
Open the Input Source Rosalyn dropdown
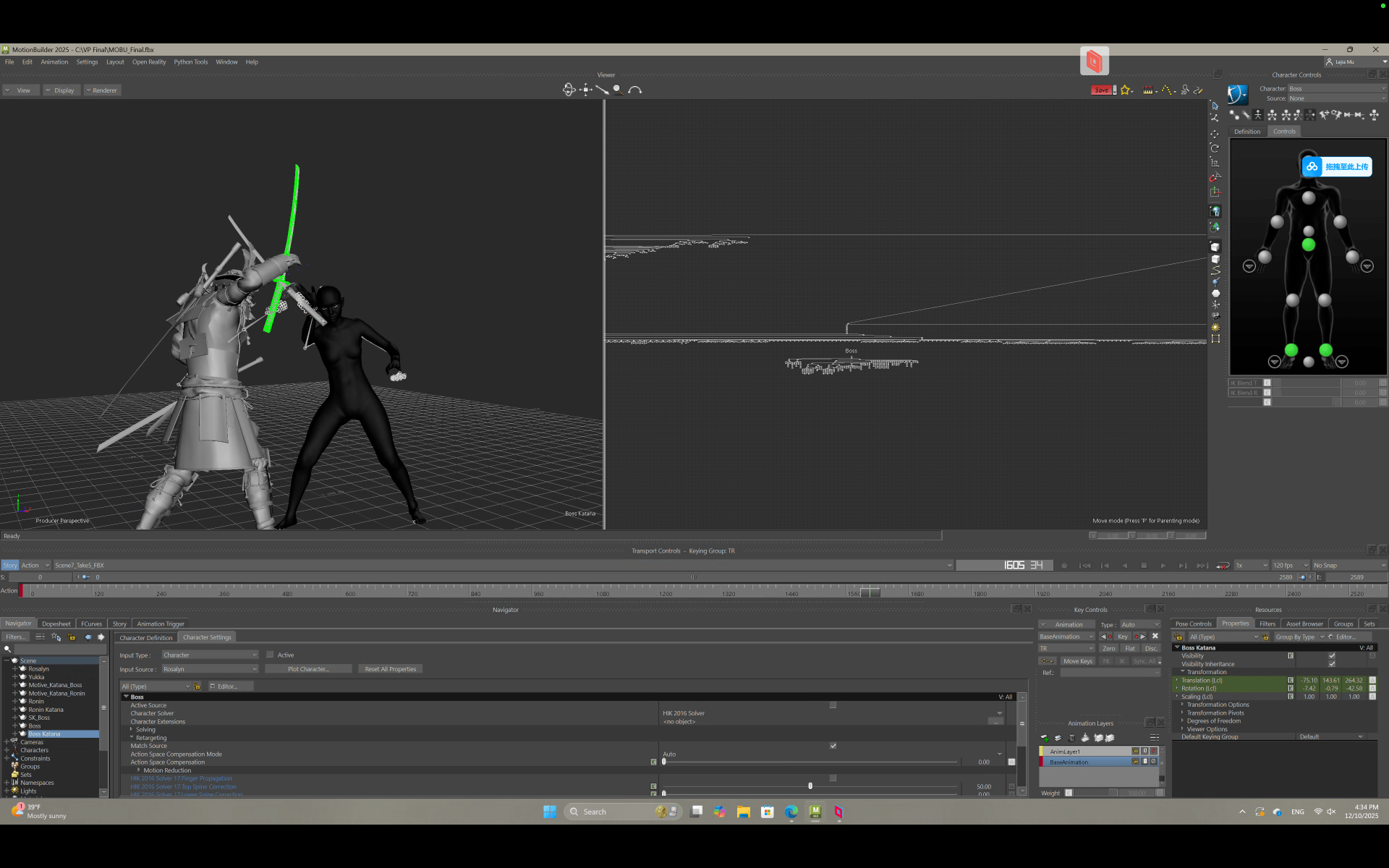point(210,669)
